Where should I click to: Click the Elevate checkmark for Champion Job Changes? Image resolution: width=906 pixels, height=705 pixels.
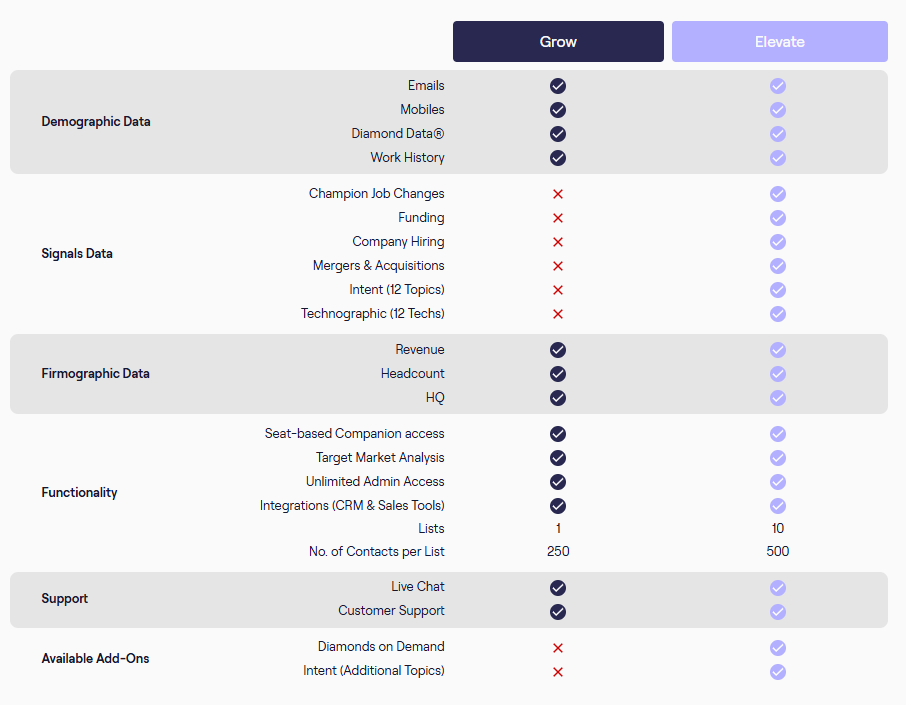click(x=778, y=194)
